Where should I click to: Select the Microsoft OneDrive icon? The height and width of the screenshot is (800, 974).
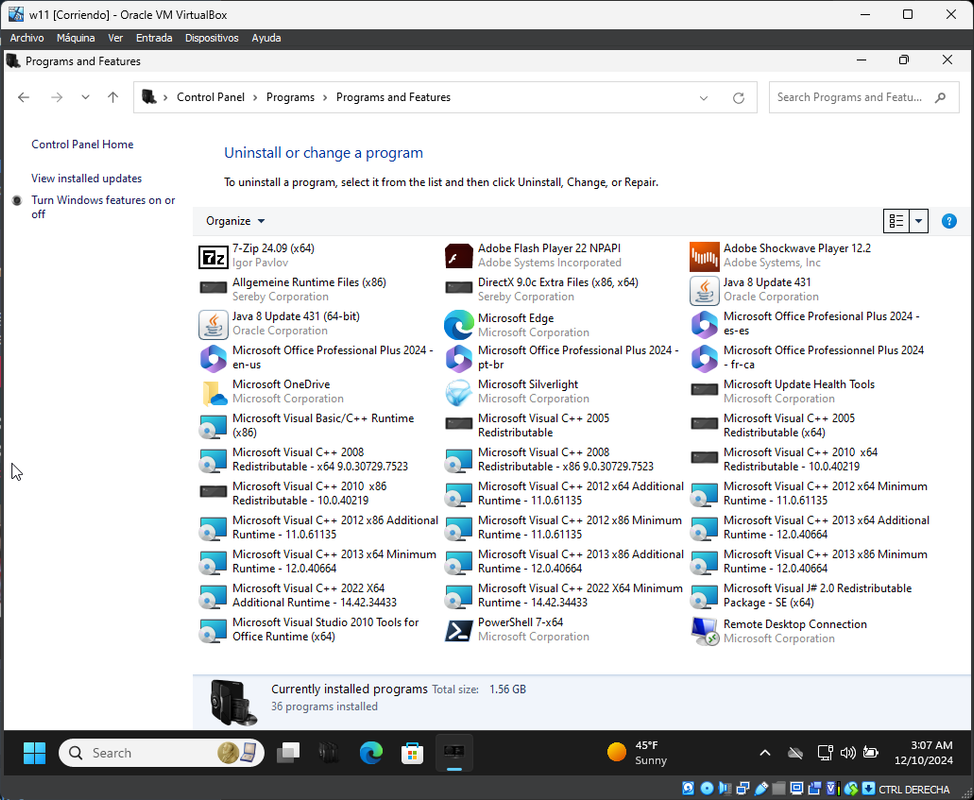point(213,393)
